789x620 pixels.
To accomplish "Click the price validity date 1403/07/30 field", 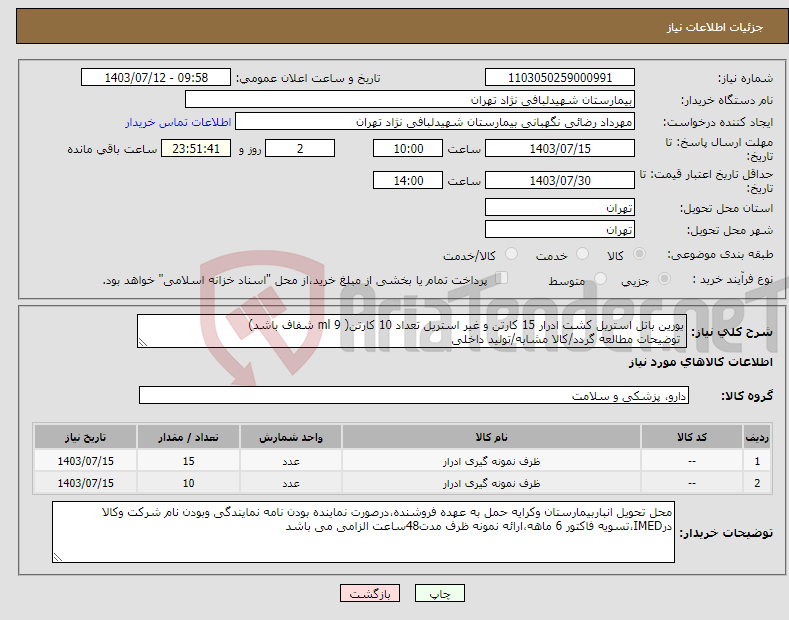I will pos(560,180).
